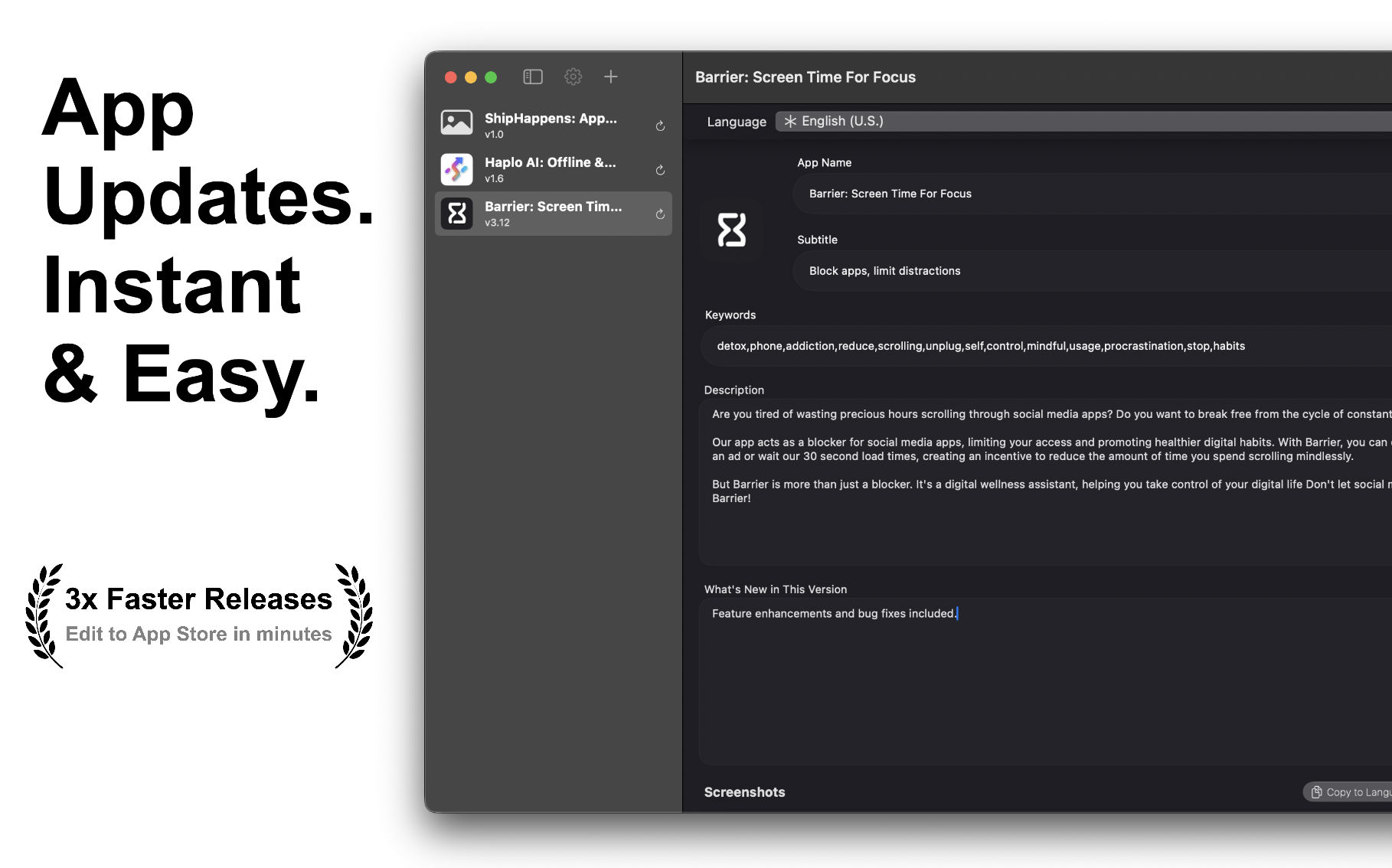Select Haplo AI v1.6 in sidebar
This screenshot has width=1392, height=868.
pyautogui.click(x=551, y=170)
